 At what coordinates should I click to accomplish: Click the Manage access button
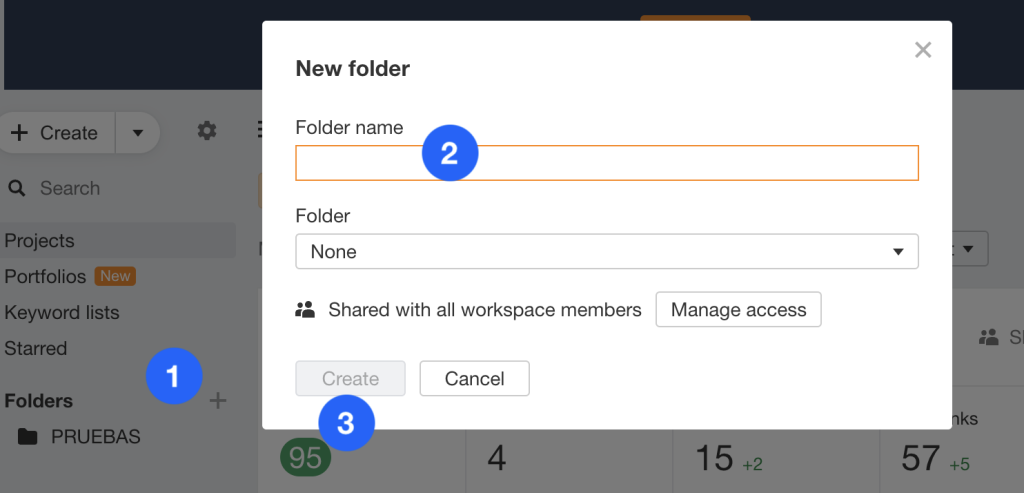(738, 310)
